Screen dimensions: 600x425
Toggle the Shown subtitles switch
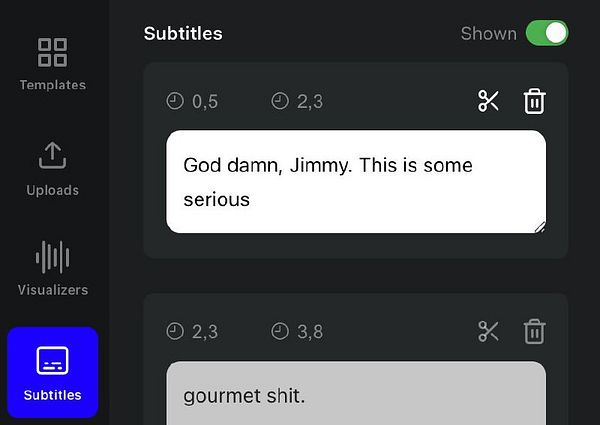[546, 33]
